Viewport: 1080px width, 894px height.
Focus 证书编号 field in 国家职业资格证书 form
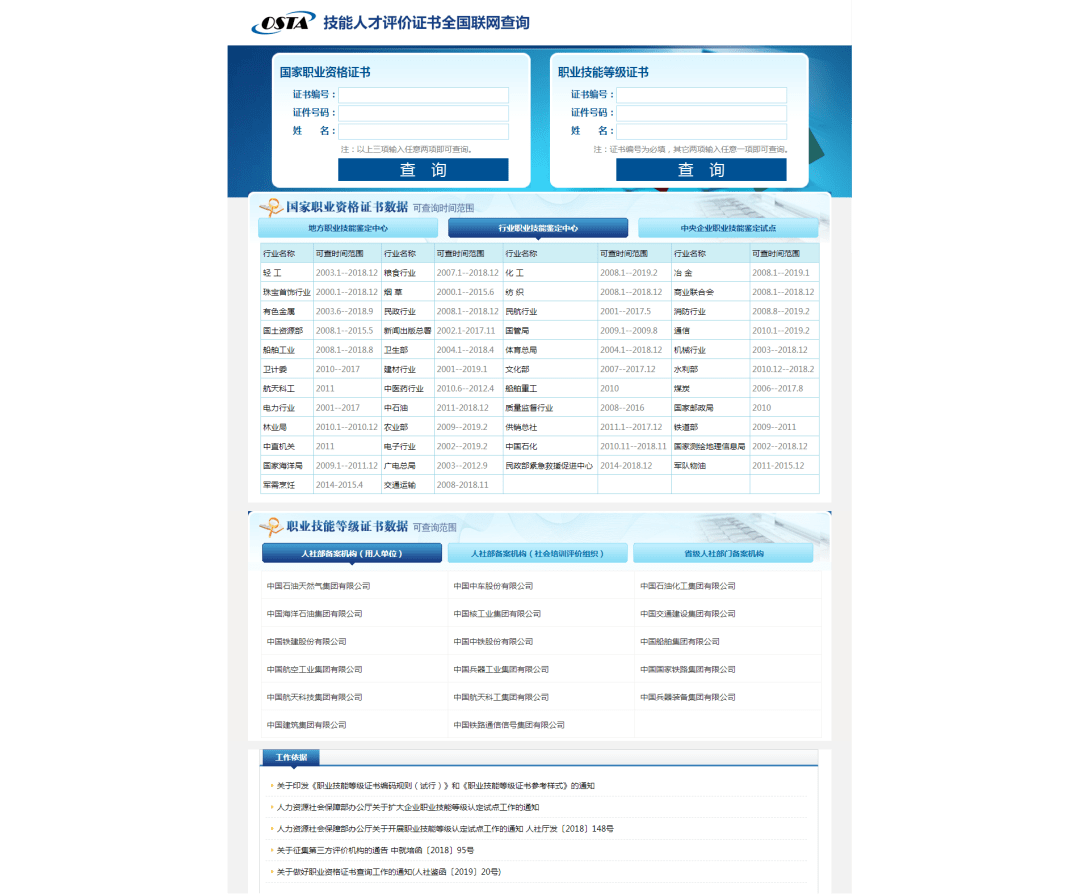coord(423,95)
